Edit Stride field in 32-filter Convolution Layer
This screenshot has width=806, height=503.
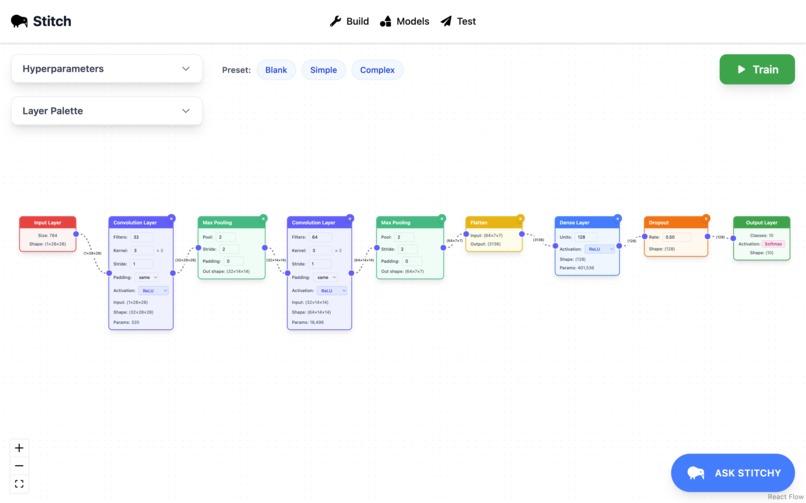[x=142, y=264]
